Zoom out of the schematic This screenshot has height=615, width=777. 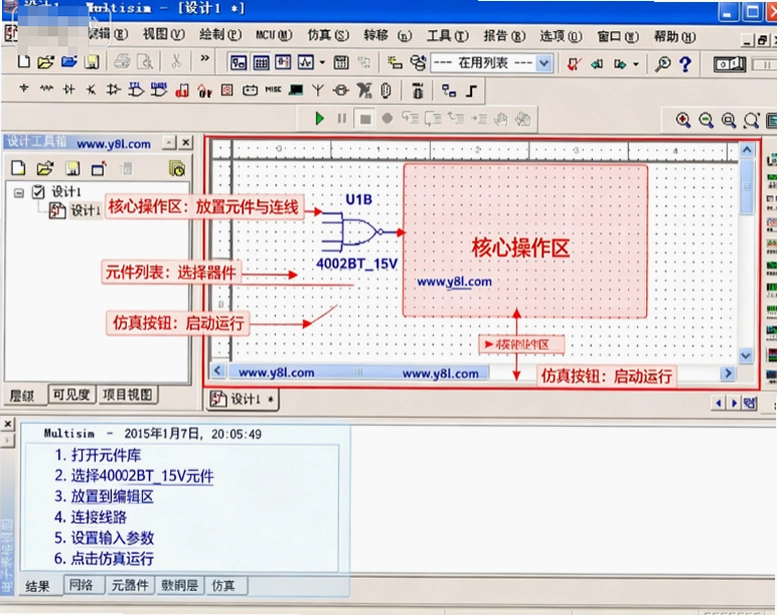[x=706, y=120]
